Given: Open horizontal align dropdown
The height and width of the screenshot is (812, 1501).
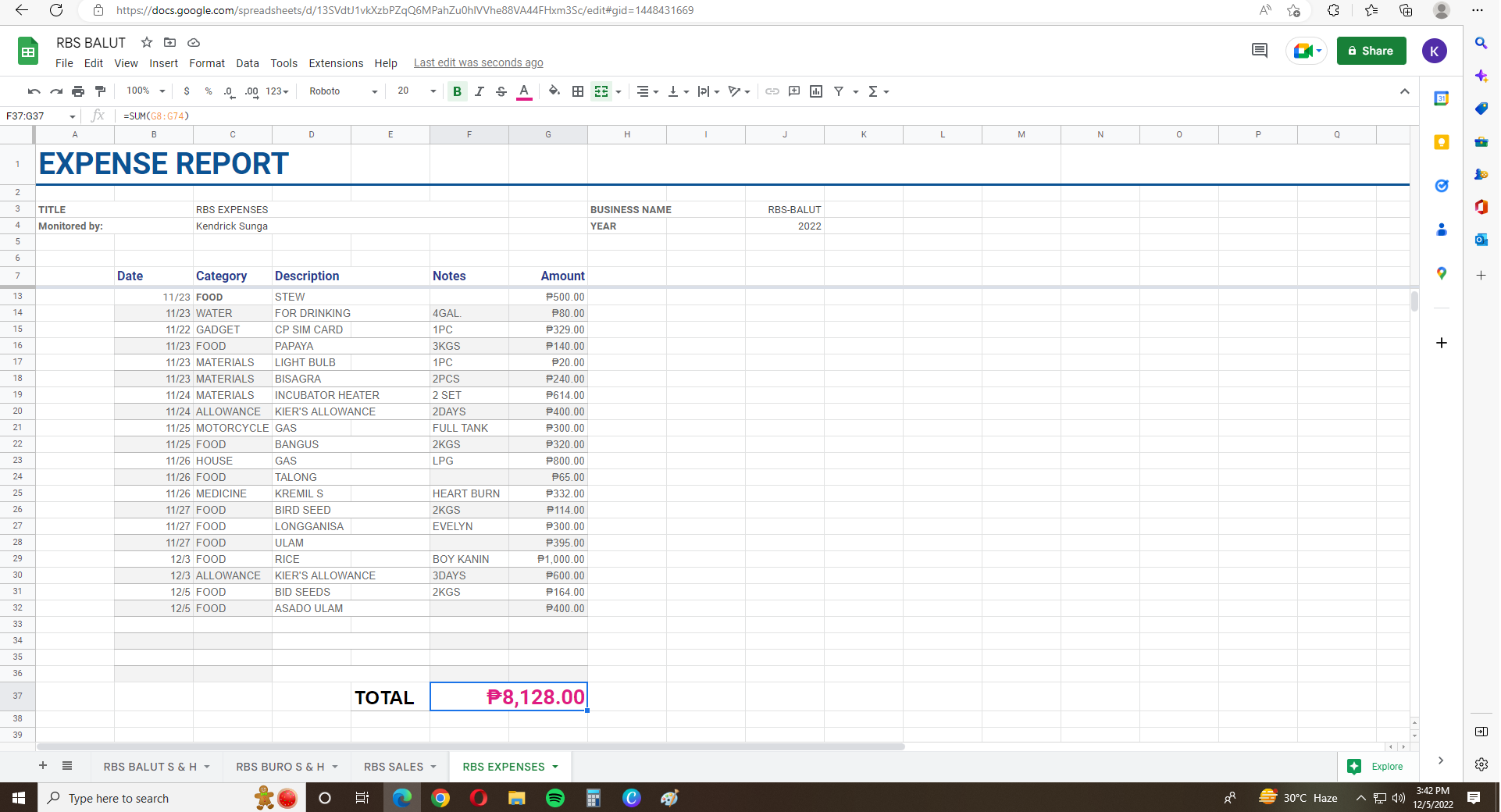Looking at the screenshot, I should point(647,91).
